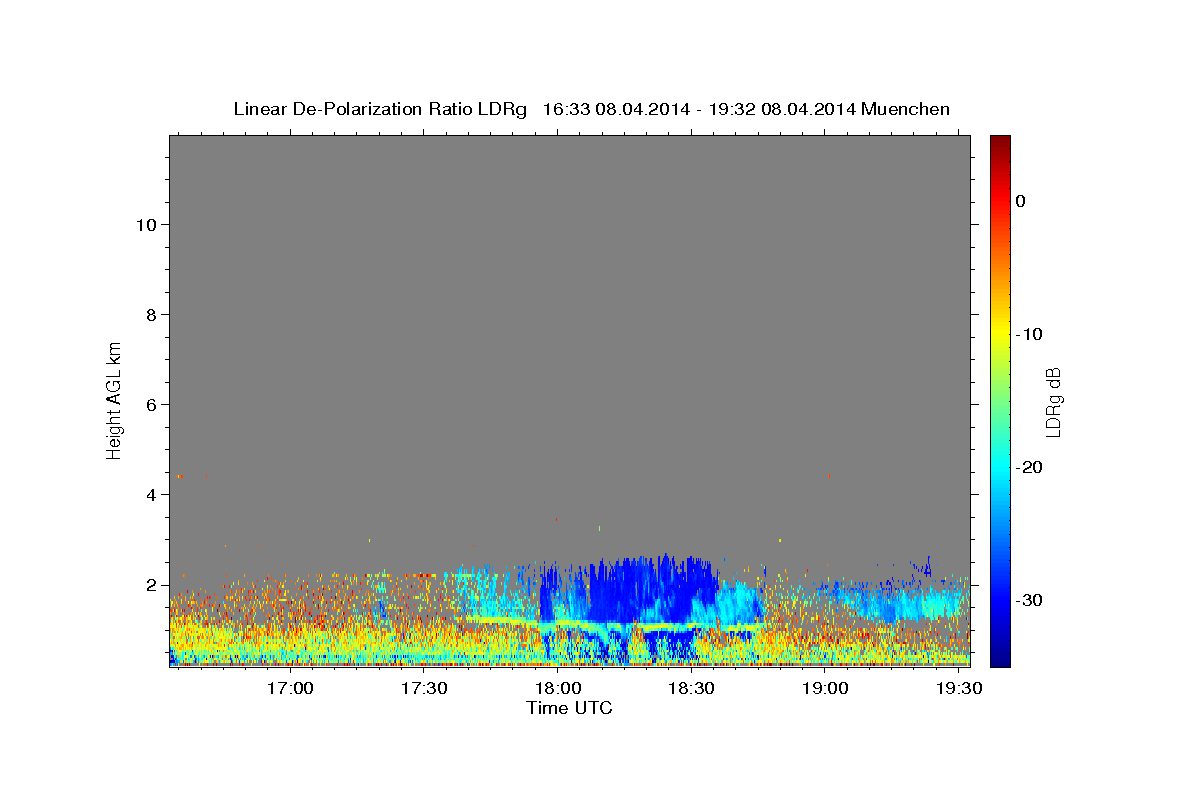Click the 'LDRg dB' colorbar label
The image size is (1200, 800).
(1053, 401)
